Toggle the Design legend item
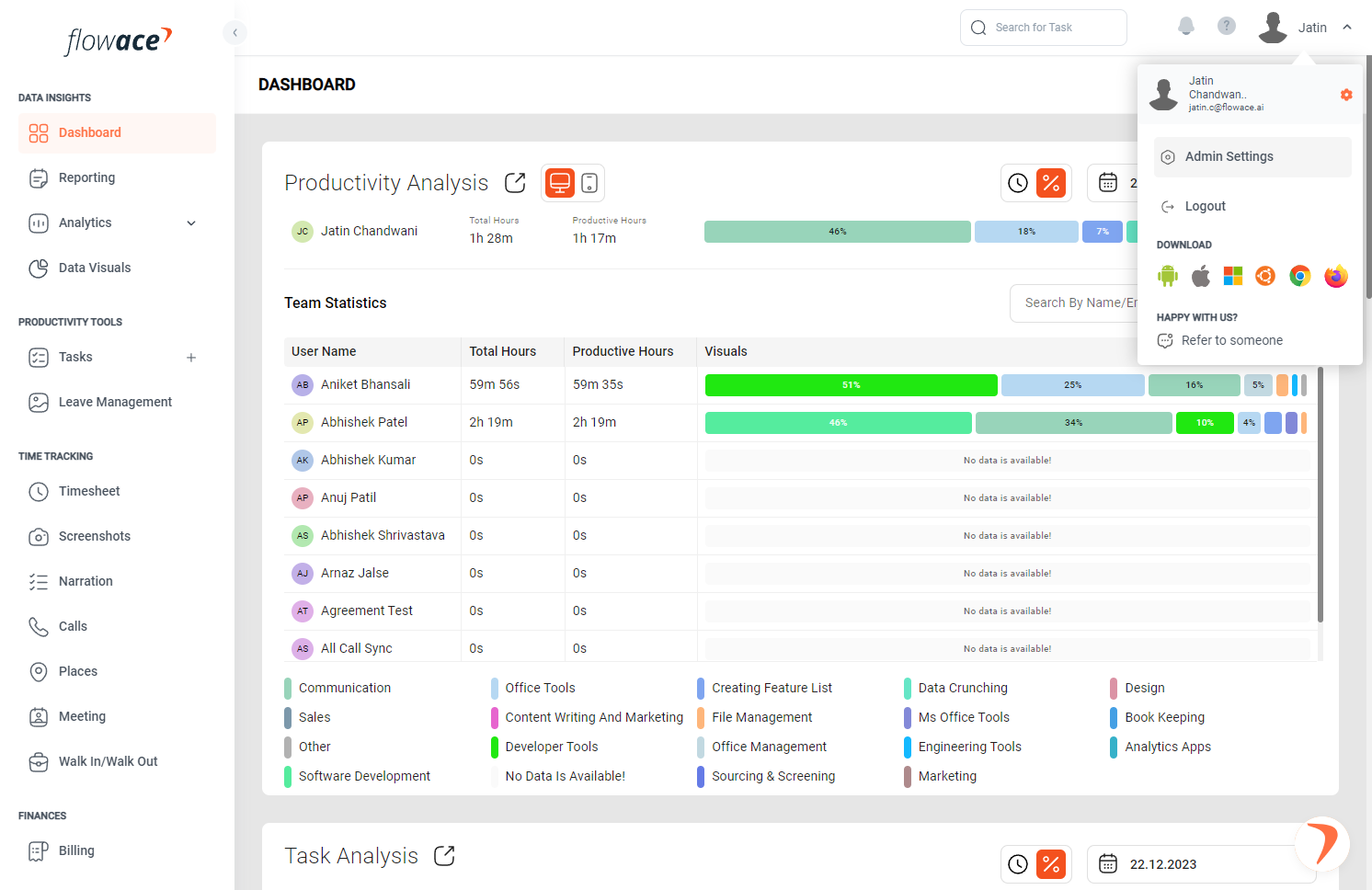1372x890 pixels. (1138, 688)
